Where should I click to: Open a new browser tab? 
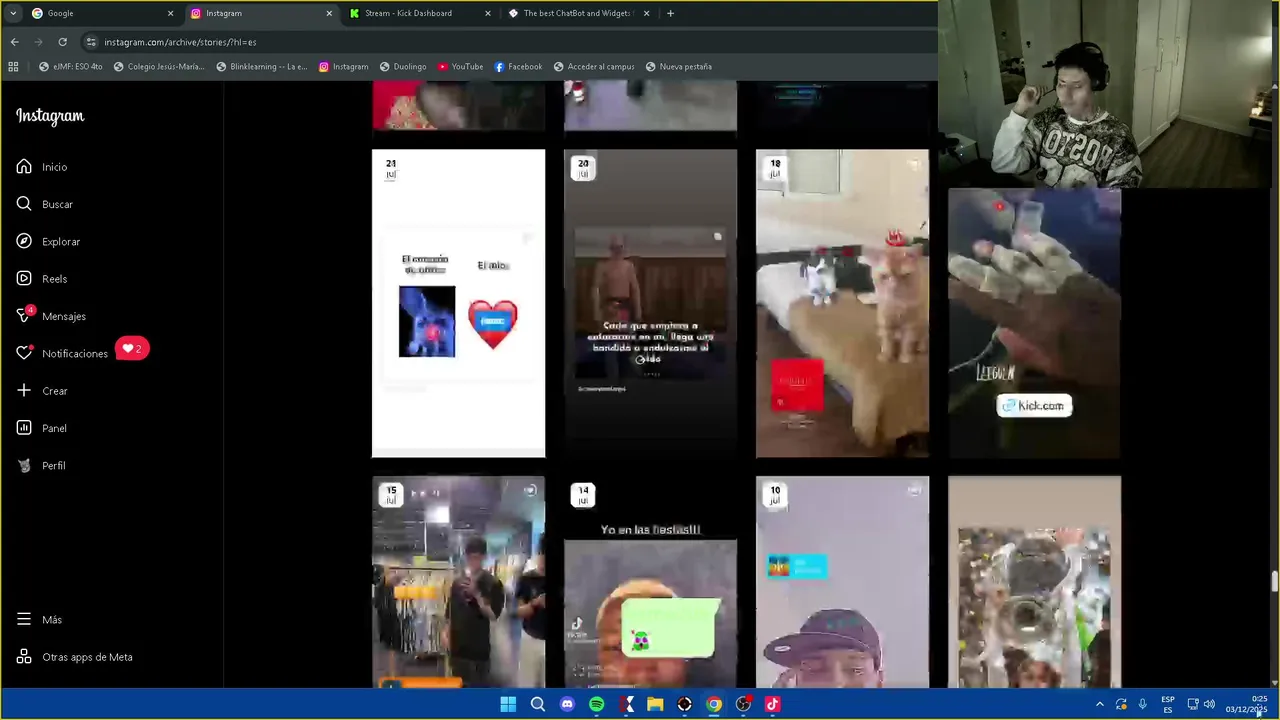click(670, 13)
